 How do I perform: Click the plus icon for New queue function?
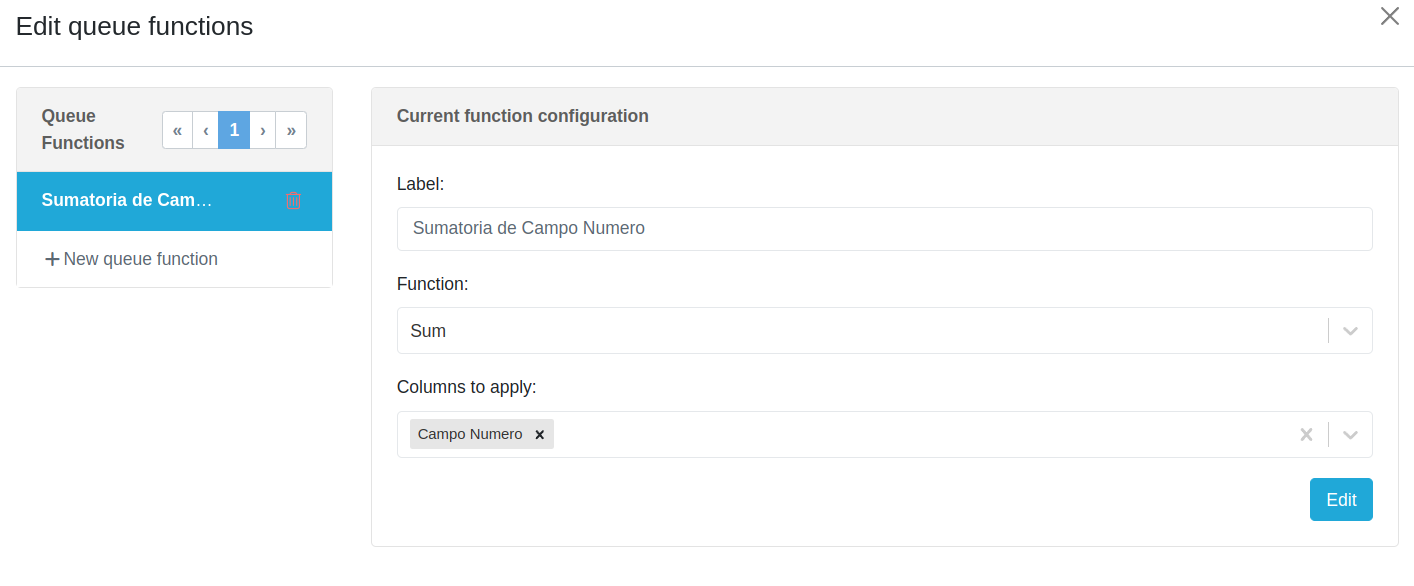[52, 259]
